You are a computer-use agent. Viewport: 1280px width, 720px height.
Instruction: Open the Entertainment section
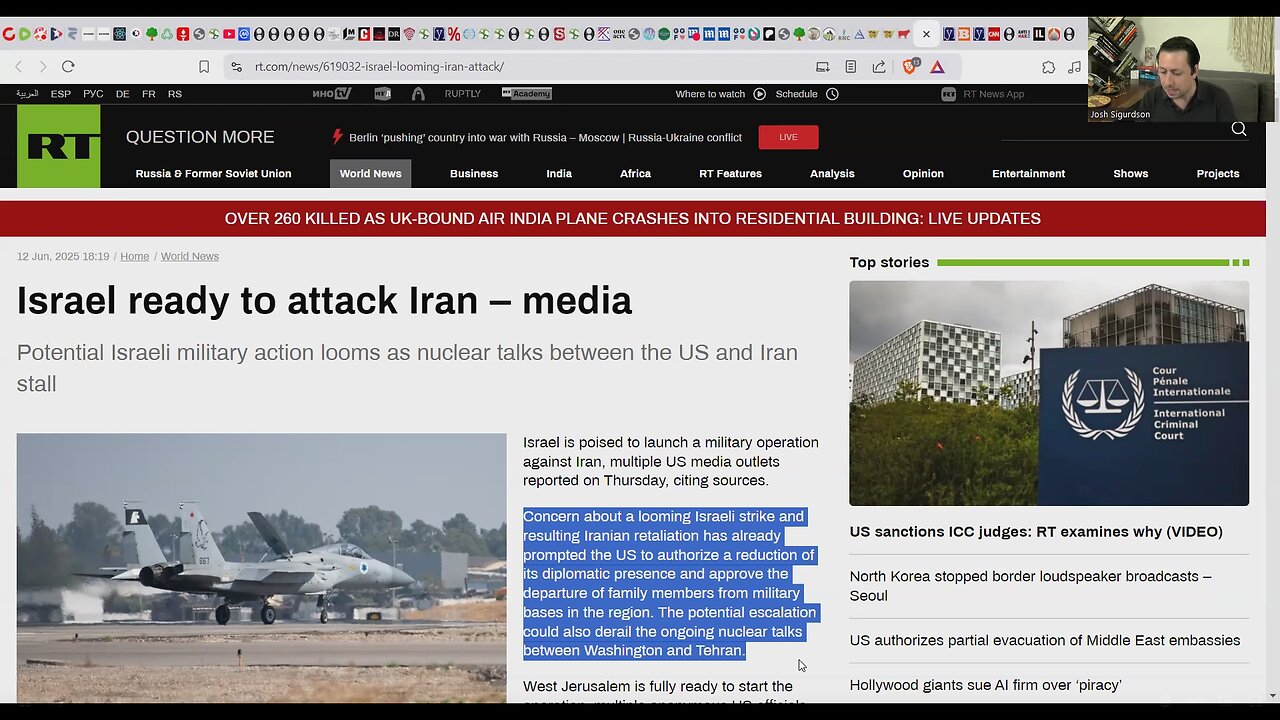pyautogui.click(x=1028, y=173)
